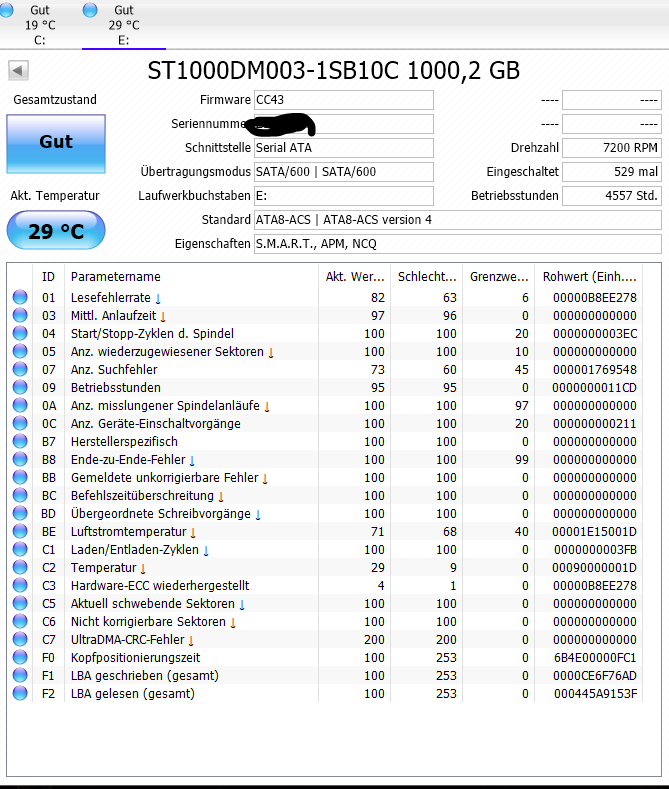The image size is (669, 789).
Task: Select the Lesefehlerrate parameter name
Action: [x=115, y=297]
